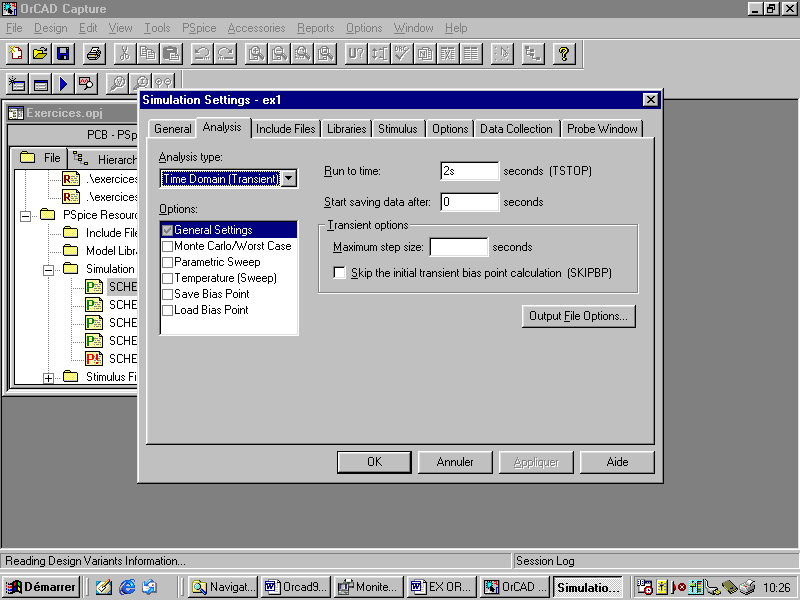
Task: Open Output File Options dialog
Action: point(579,316)
